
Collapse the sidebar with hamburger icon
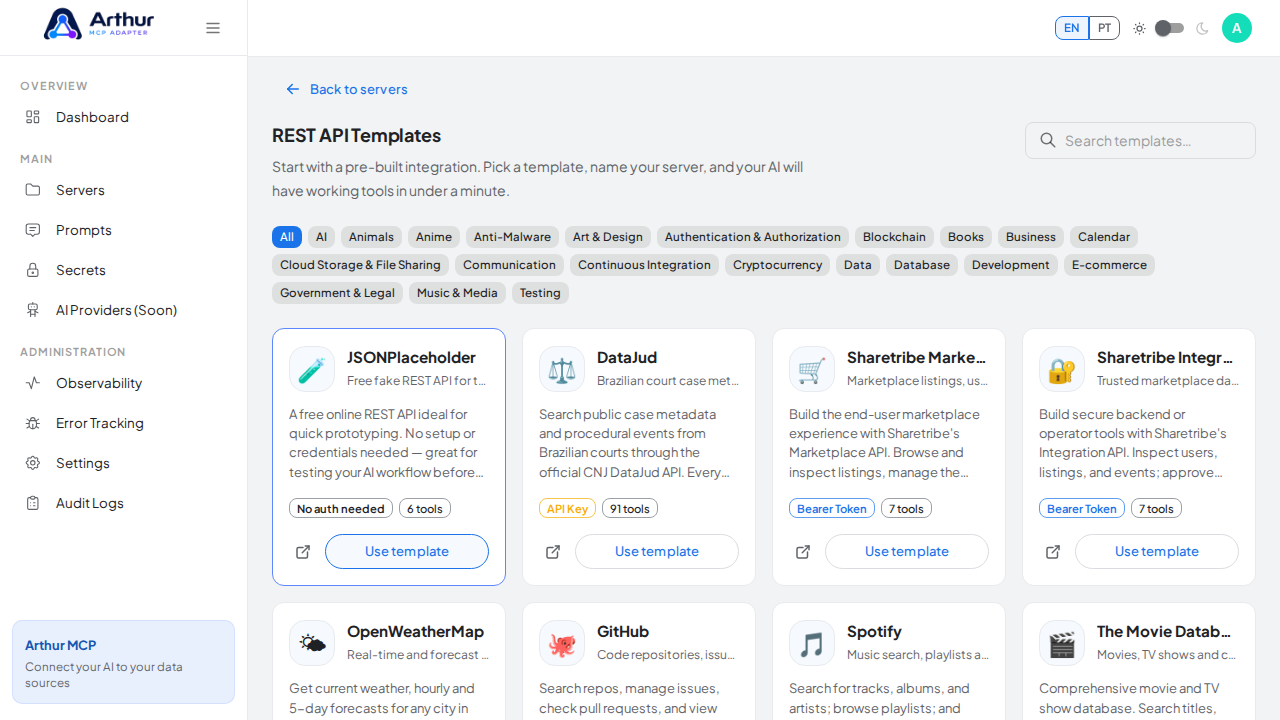[213, 28]
